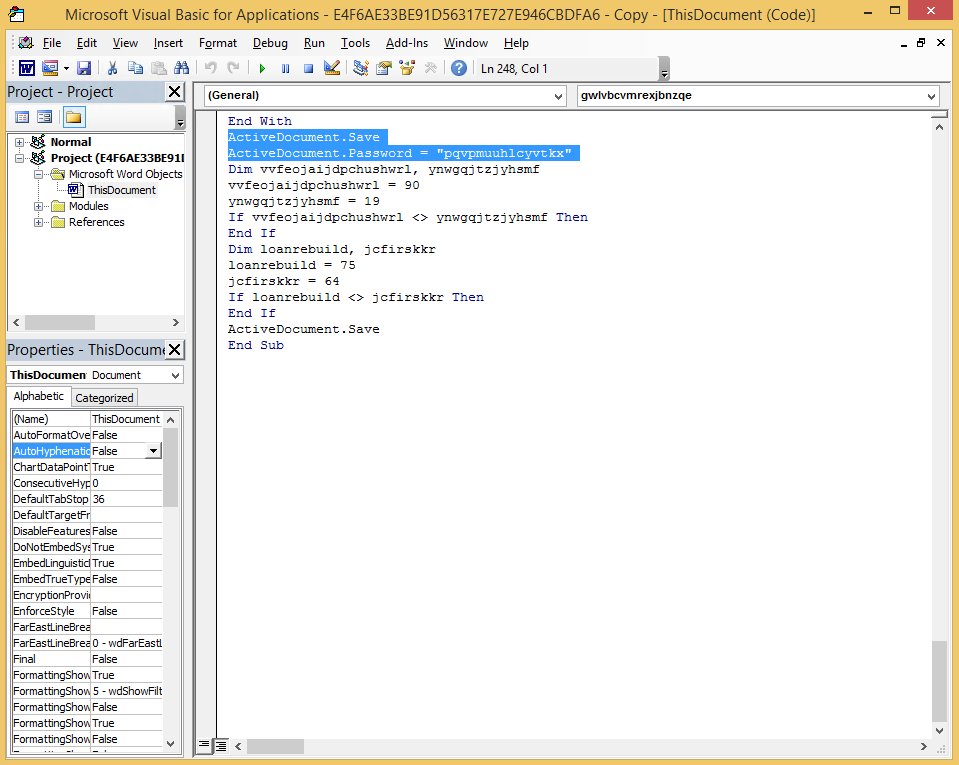The image size is (959, 765).
Task: Collapse the Project (E4F6AE33BE91 node
Action: pos(20,158)
